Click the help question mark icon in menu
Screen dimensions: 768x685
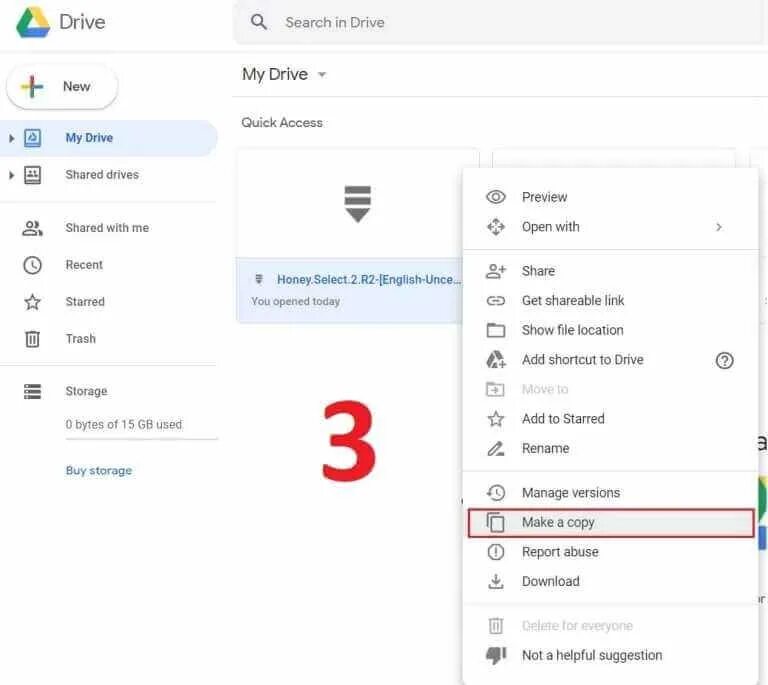pyautogui.click(x=724, y=360)
